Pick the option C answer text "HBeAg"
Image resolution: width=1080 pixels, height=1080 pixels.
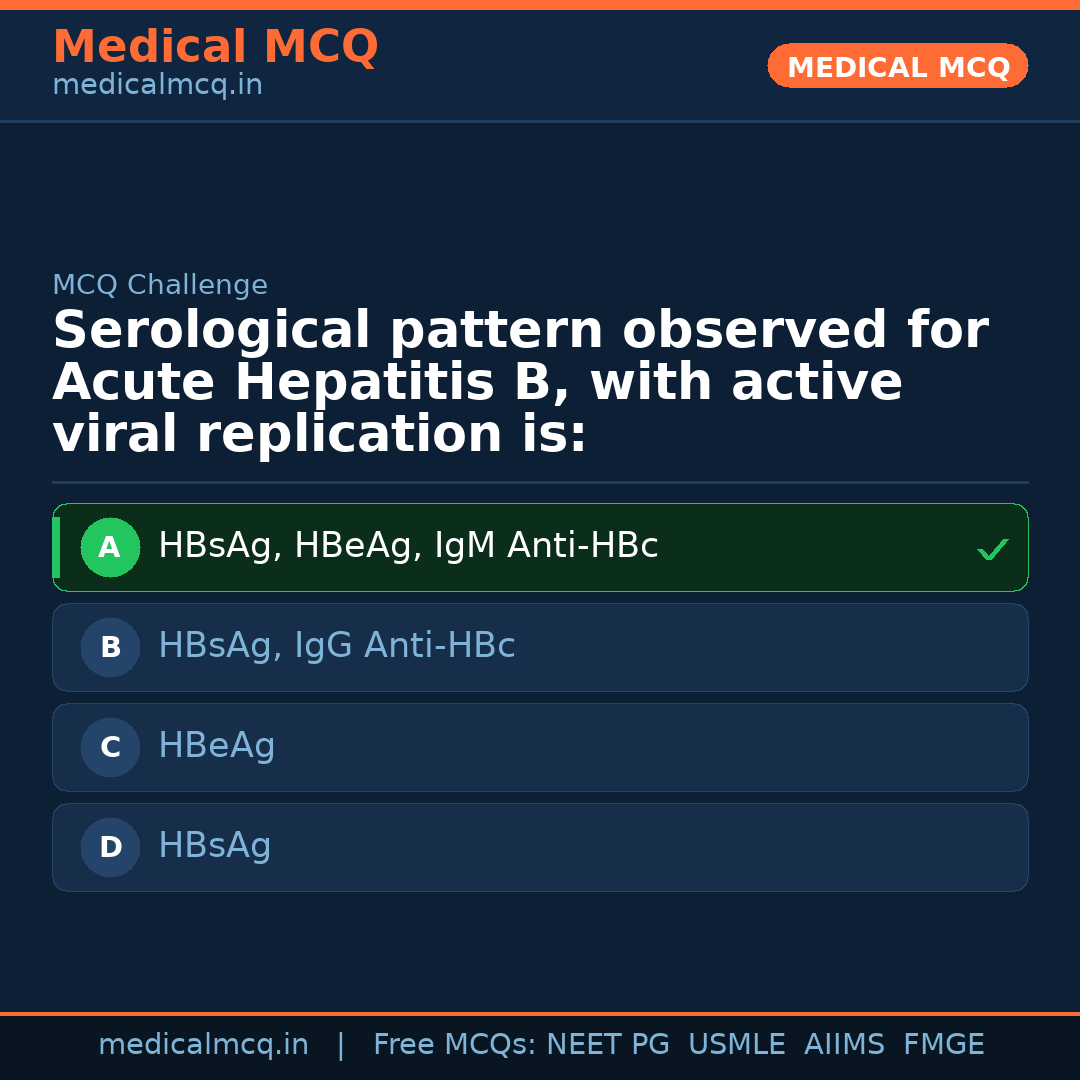pos(216,746)
